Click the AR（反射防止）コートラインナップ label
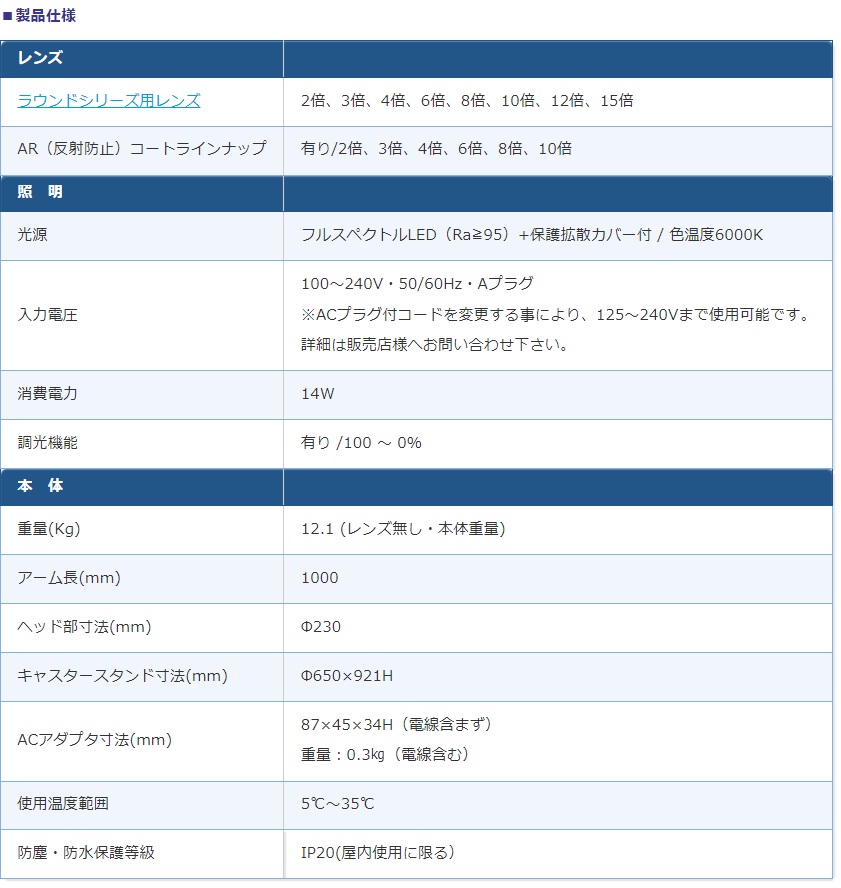Viewport: 841px width, 888px height. 142,149
